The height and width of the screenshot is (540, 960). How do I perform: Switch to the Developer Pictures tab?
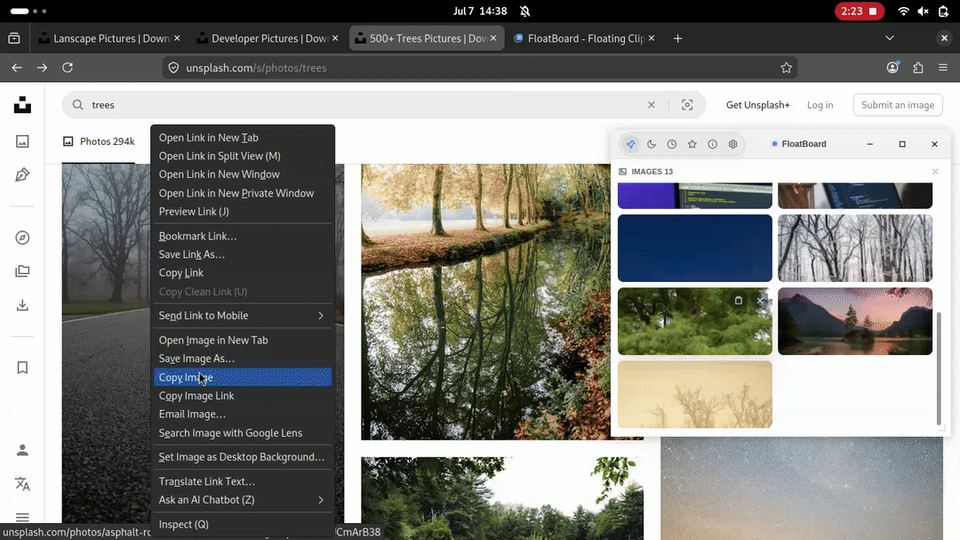tap(268, 38)
